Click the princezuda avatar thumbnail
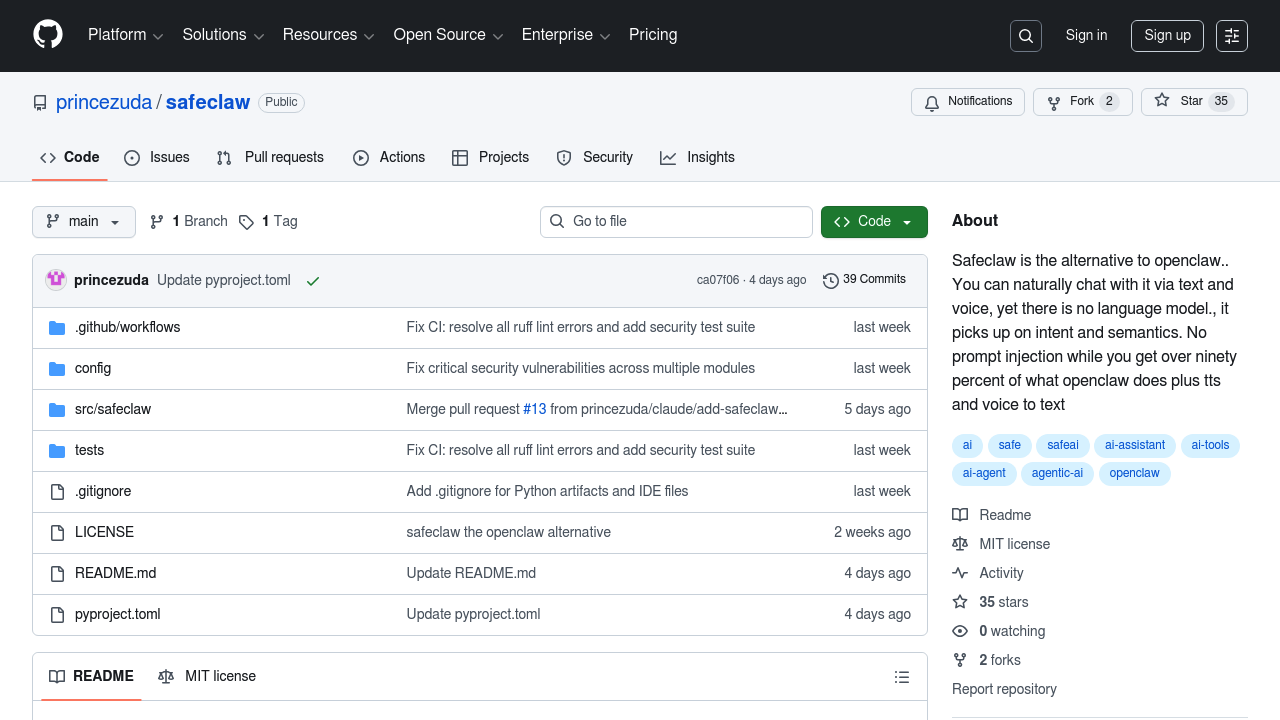This screenshot has width=1280, height=720. (56, 280)
